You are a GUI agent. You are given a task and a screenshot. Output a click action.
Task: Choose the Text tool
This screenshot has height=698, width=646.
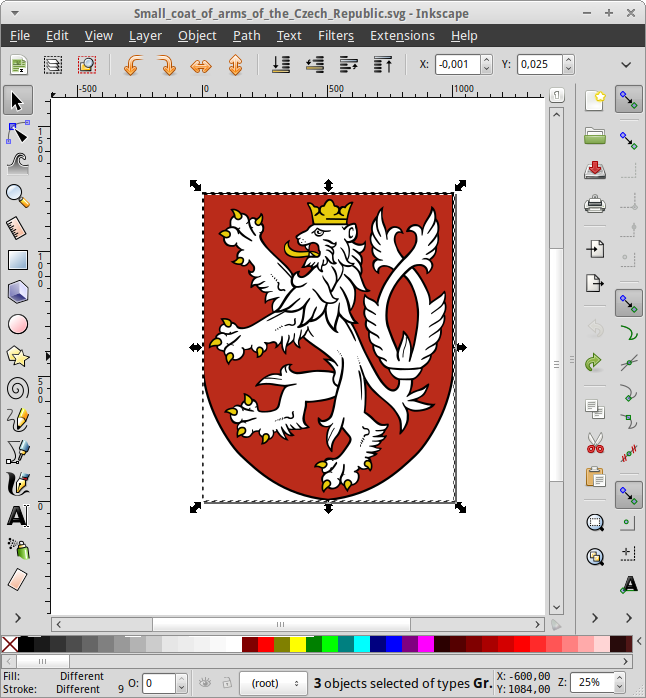[17, 516]
